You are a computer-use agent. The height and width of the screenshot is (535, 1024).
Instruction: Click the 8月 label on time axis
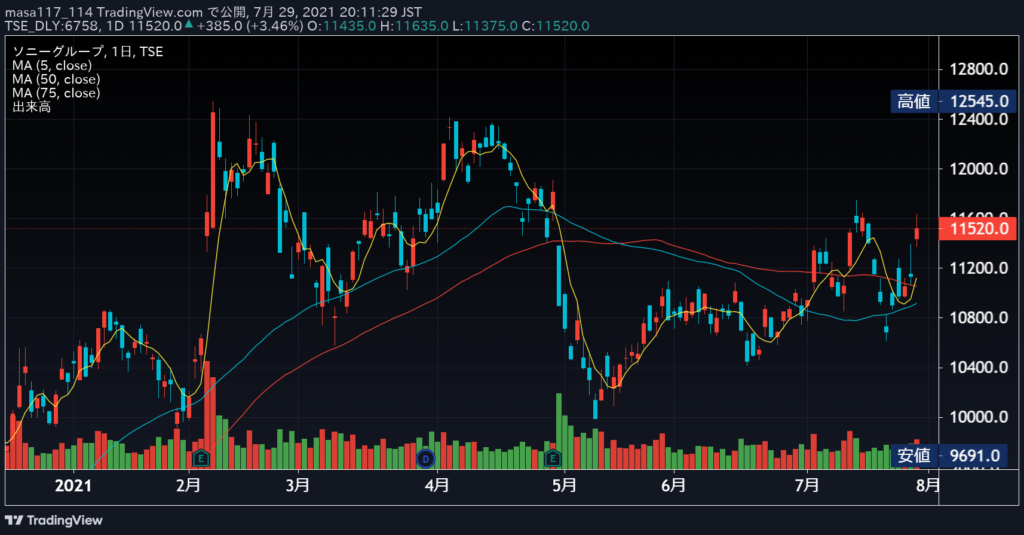928,485
